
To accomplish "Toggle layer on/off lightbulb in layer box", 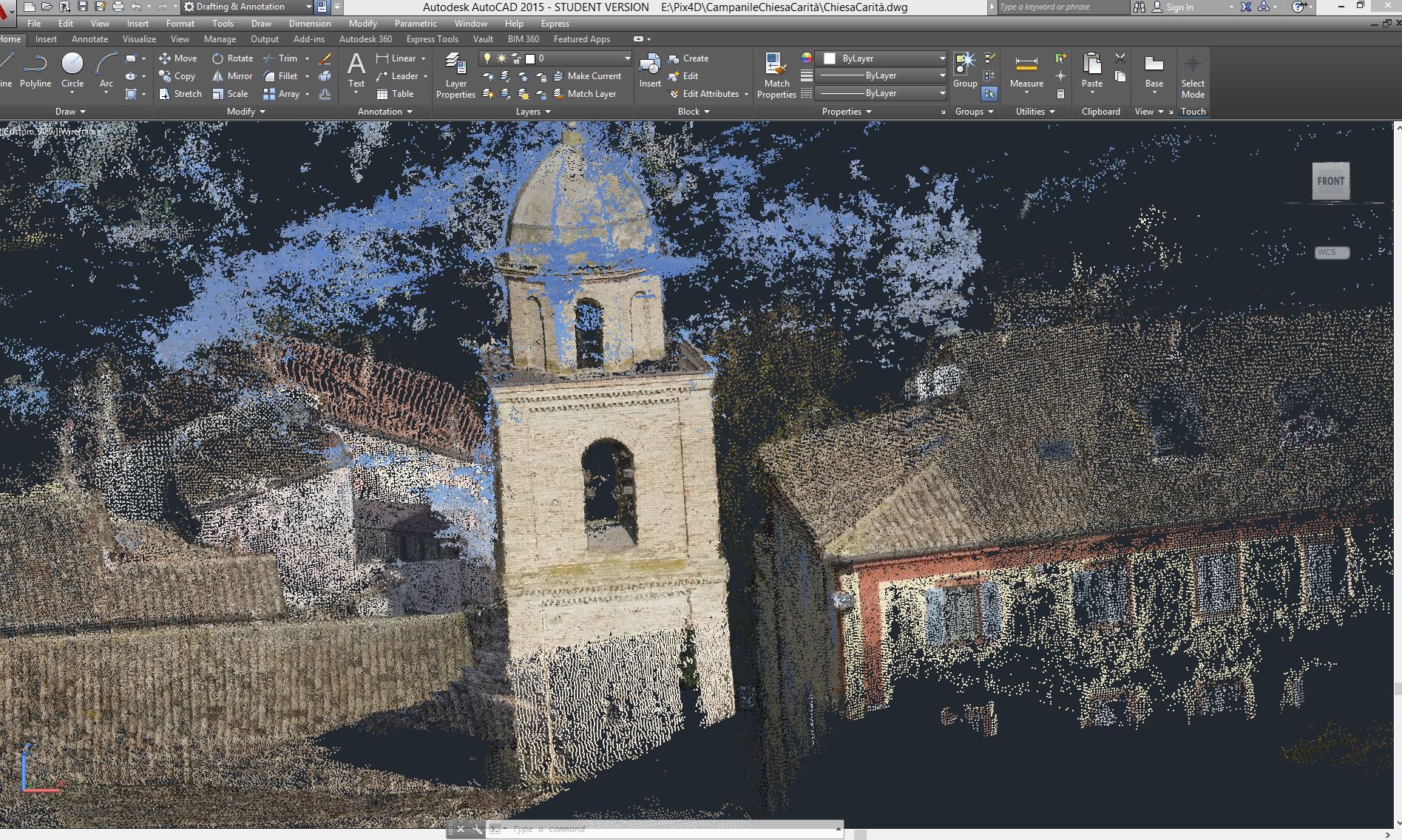I will (487, 58).
